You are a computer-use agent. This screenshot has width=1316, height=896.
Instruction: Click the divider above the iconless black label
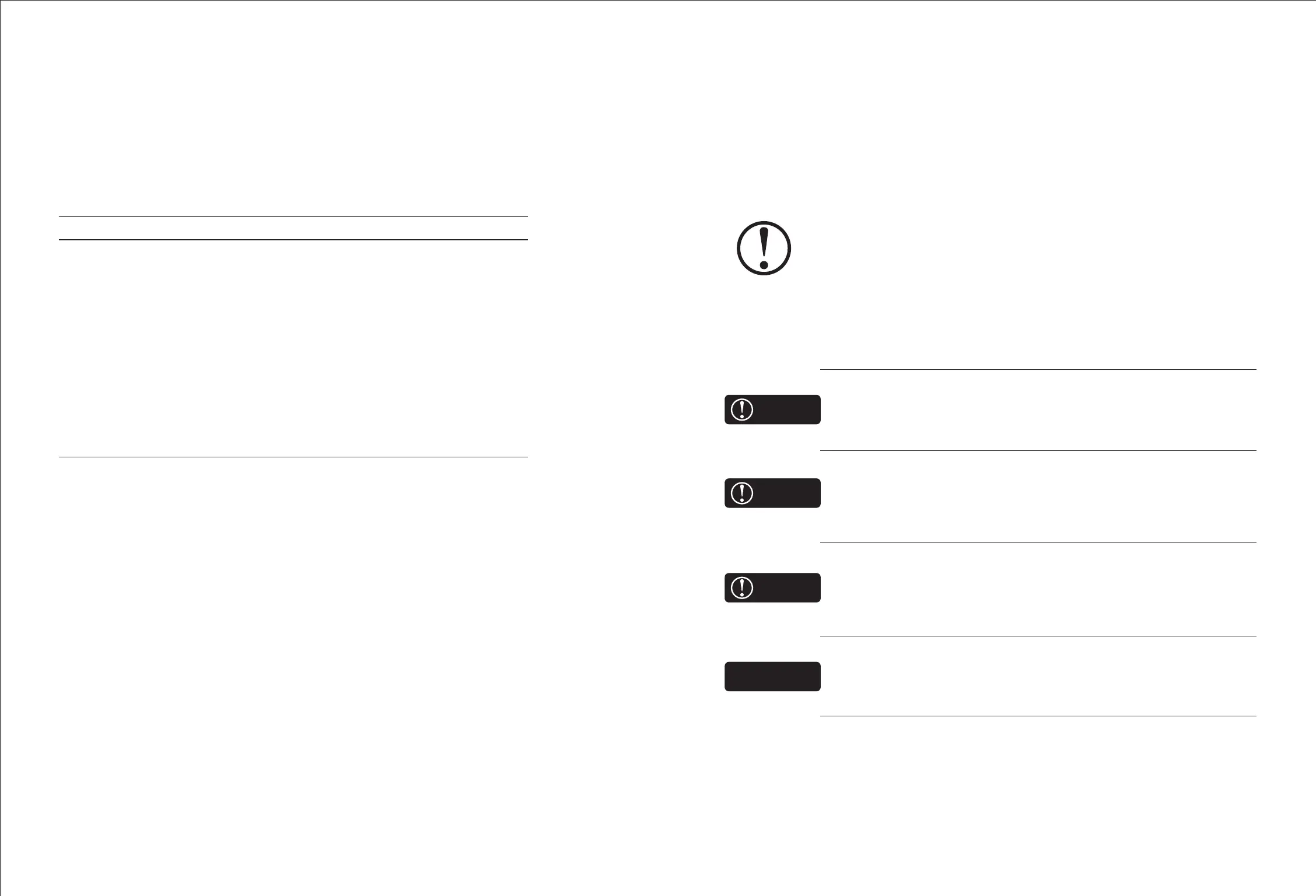click(1038, 636)
